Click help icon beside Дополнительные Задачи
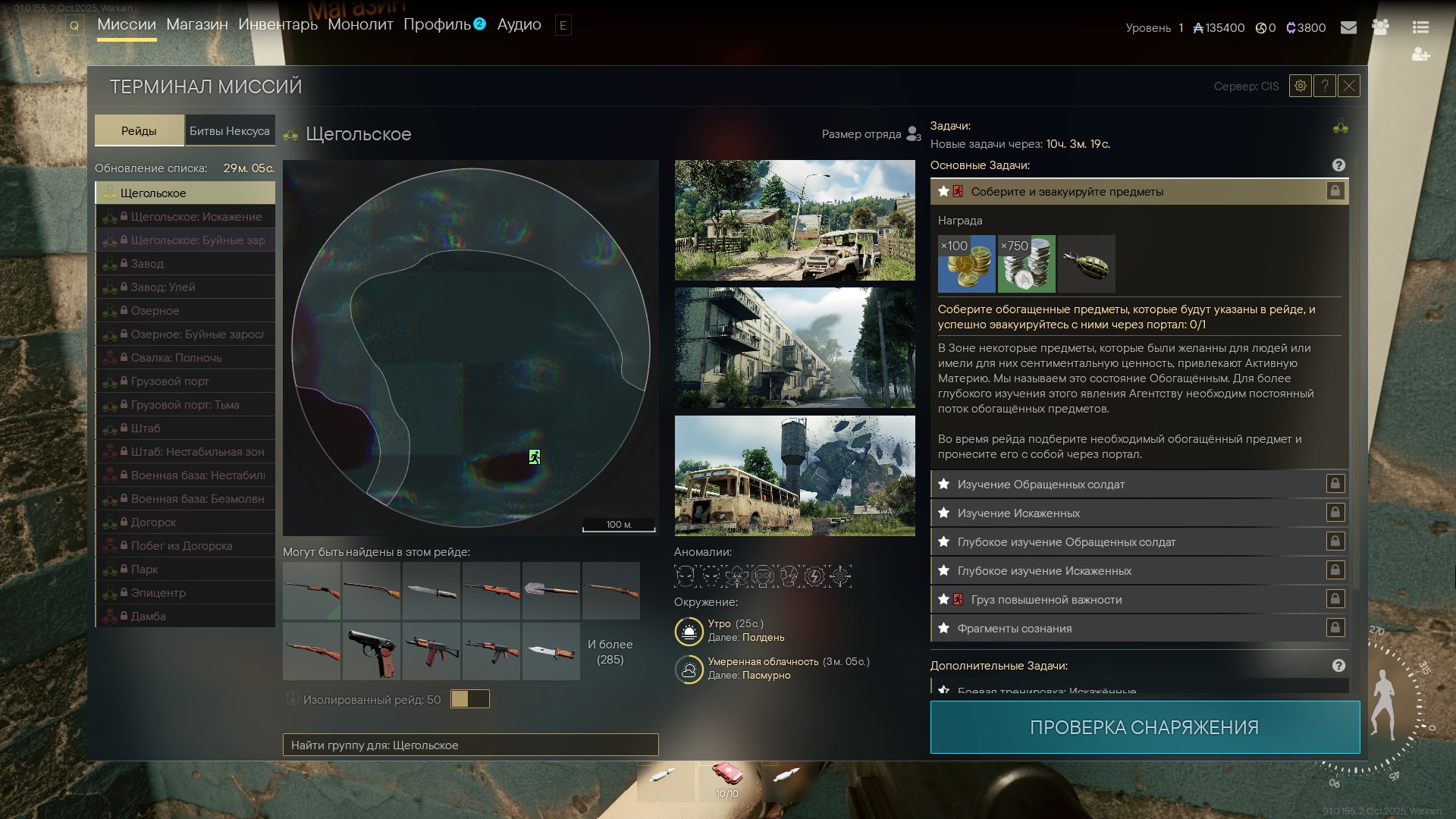 pyautogui.click(x=1338, y=666)
